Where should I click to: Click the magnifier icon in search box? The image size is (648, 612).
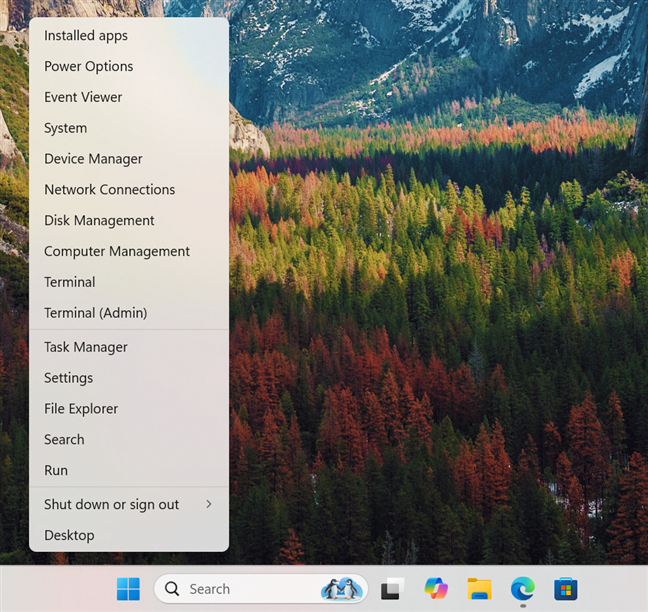coord(172,588)
